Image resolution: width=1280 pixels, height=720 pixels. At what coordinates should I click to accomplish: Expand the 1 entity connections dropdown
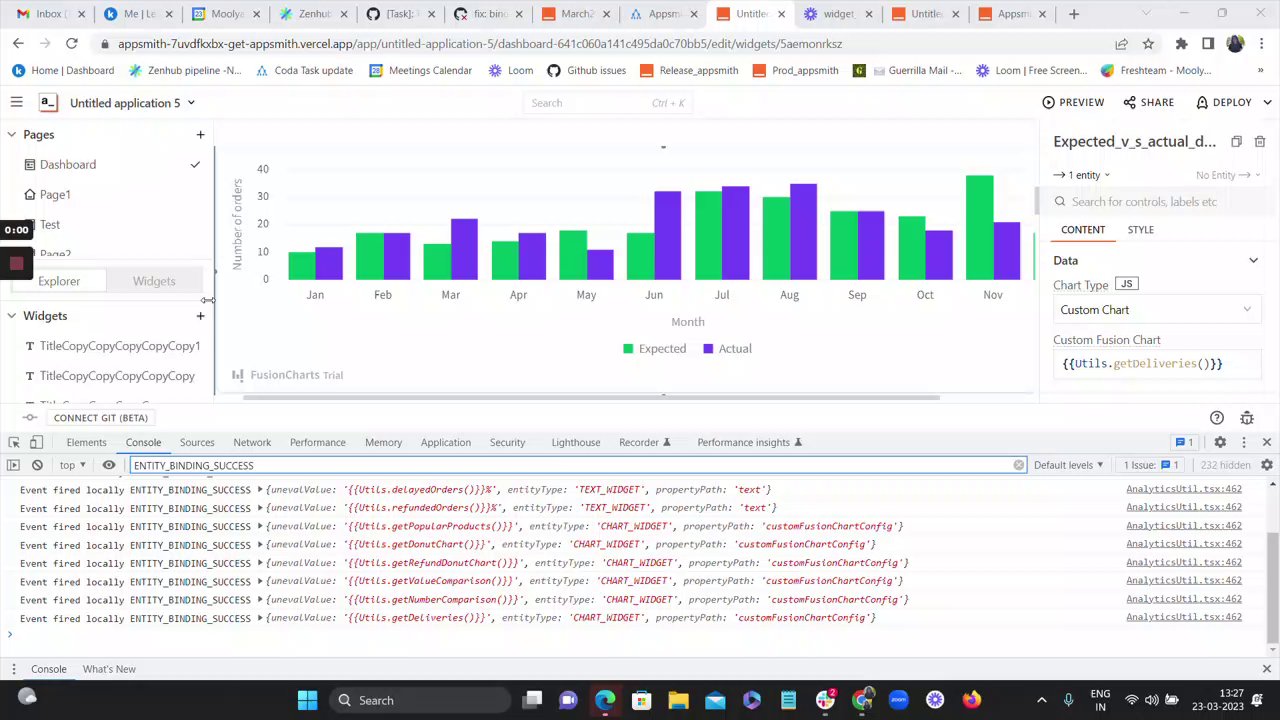pos(1082,175)
